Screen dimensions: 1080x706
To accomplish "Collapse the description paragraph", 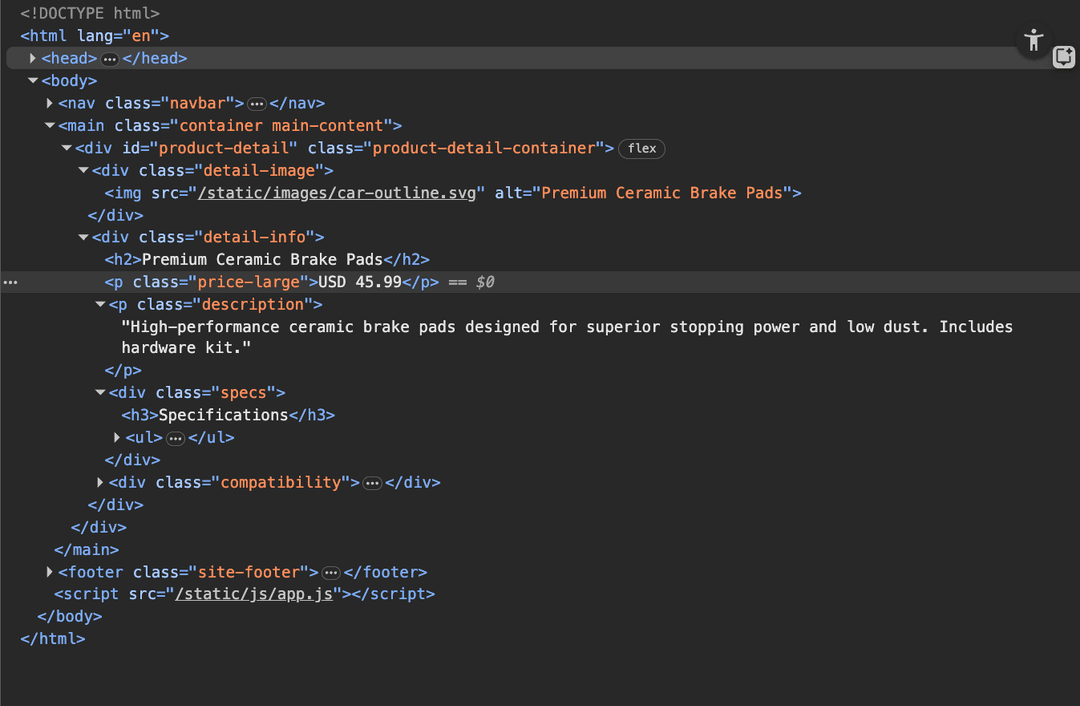I will [100, 304].
